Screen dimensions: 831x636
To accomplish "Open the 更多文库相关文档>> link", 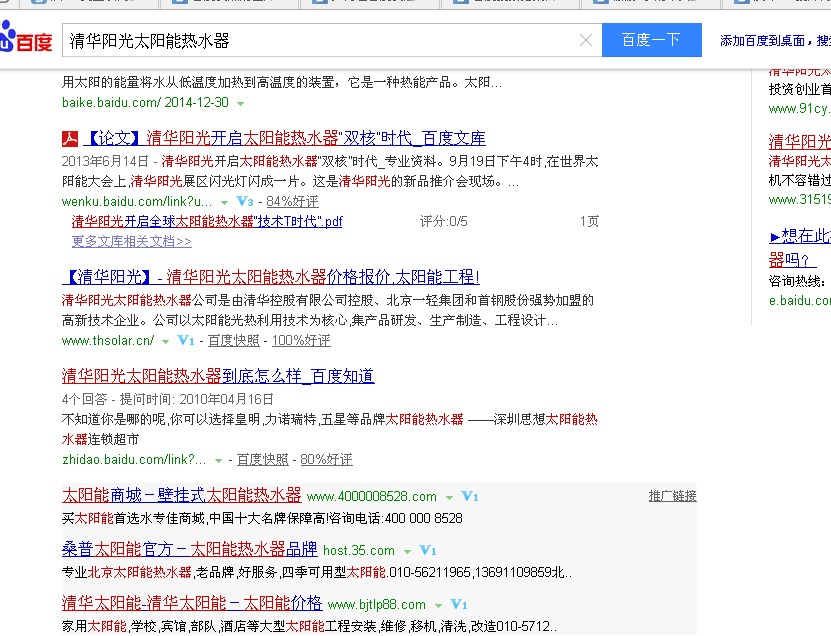I will [131, 241].
